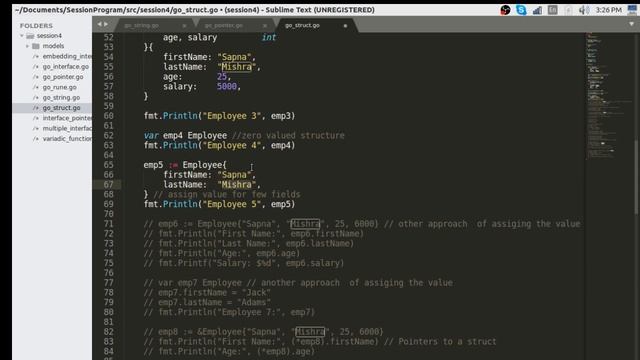This screenshot has height=360, width=640.
Task: Open the 3:26 PM clock menu
Action: tap(609, 10)
